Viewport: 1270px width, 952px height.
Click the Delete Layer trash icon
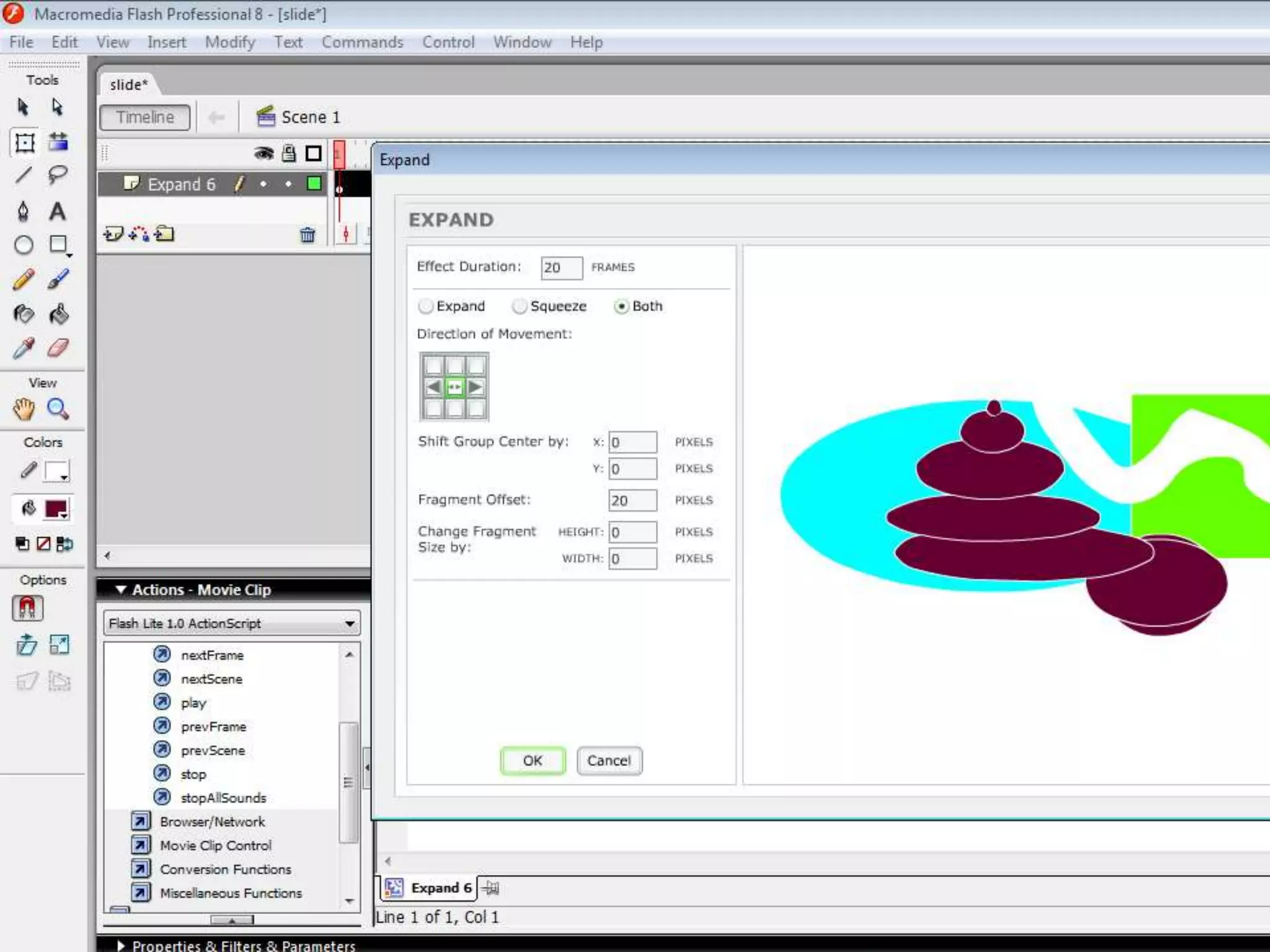coord(308,235)
